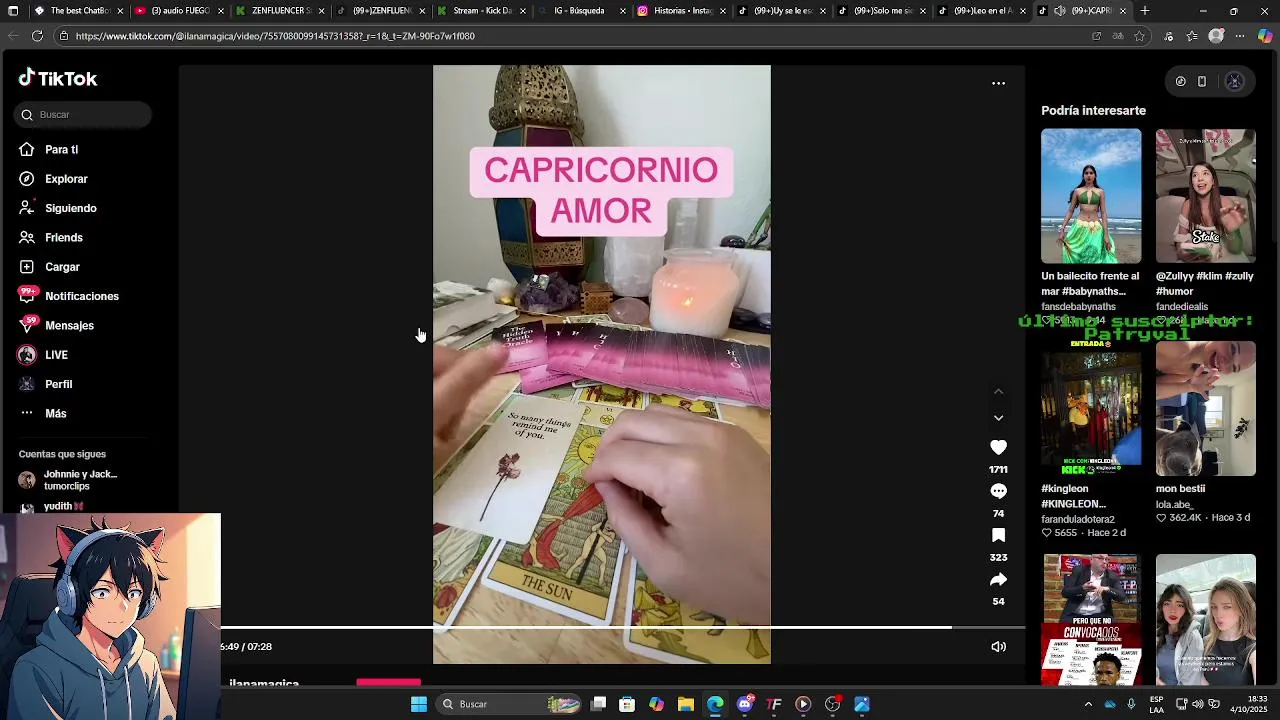Share the video with arrow icon
This screenshot has height=720, width=1280.
tap(998, 579)
